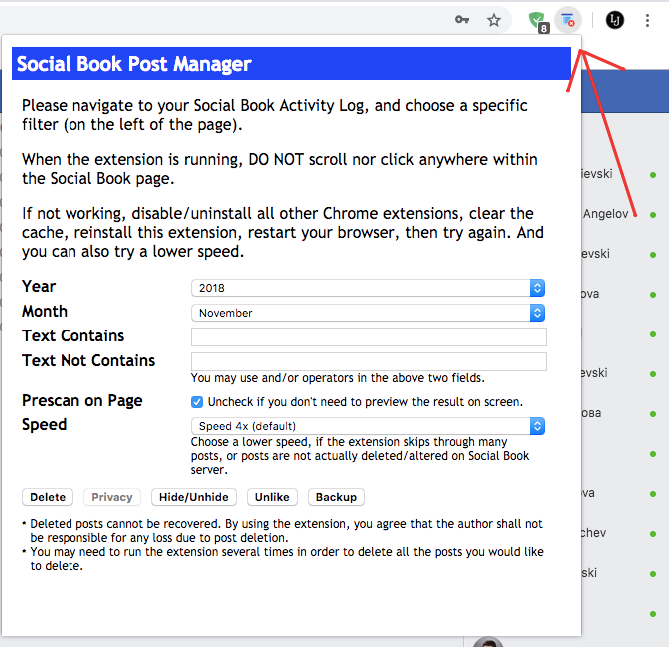This screenshot has height=647, width=669.
Task: Click the Text Contains input field
Action: coord(369,337)
